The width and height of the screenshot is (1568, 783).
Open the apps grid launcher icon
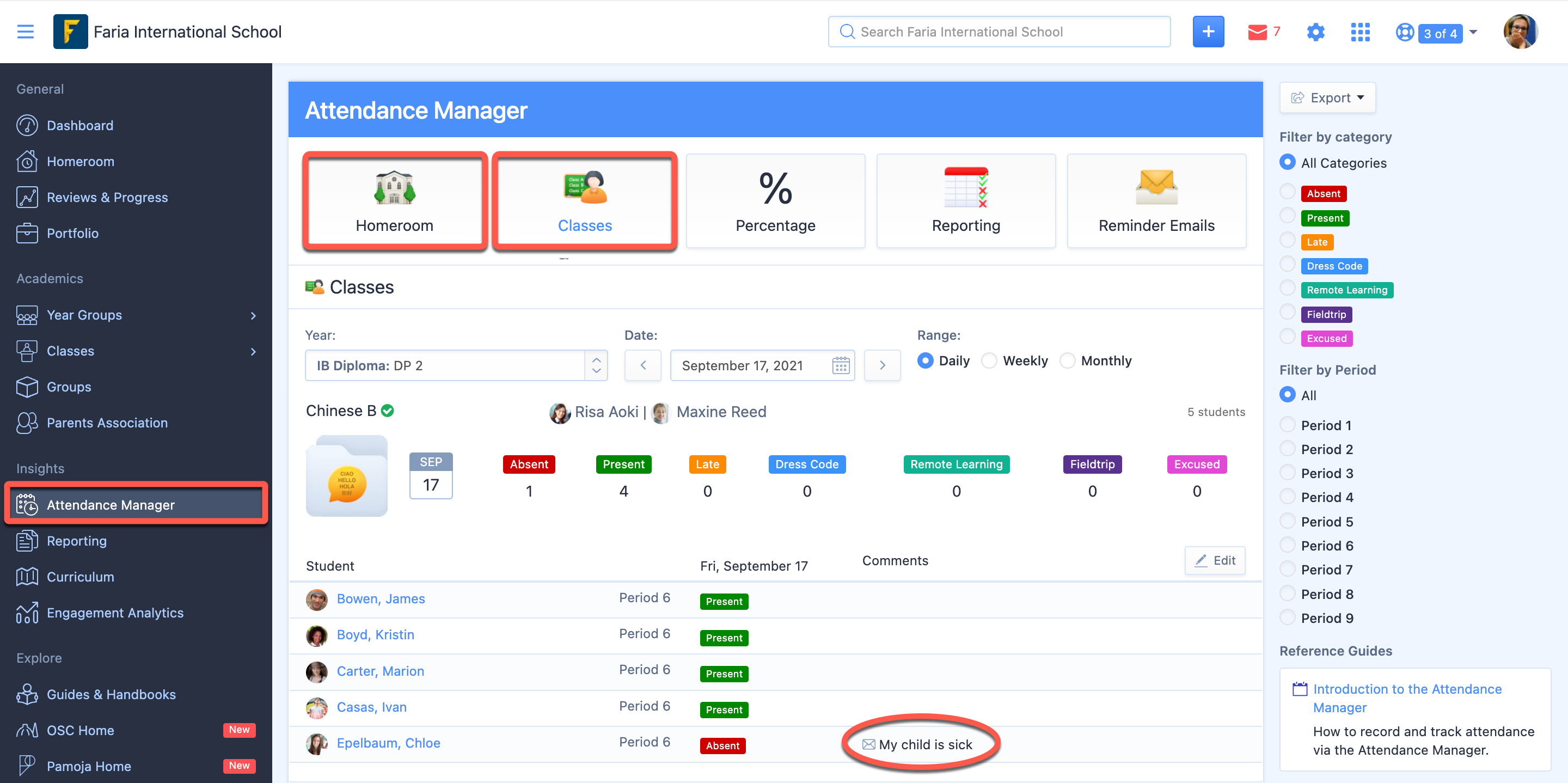[x=1359, y=32]
